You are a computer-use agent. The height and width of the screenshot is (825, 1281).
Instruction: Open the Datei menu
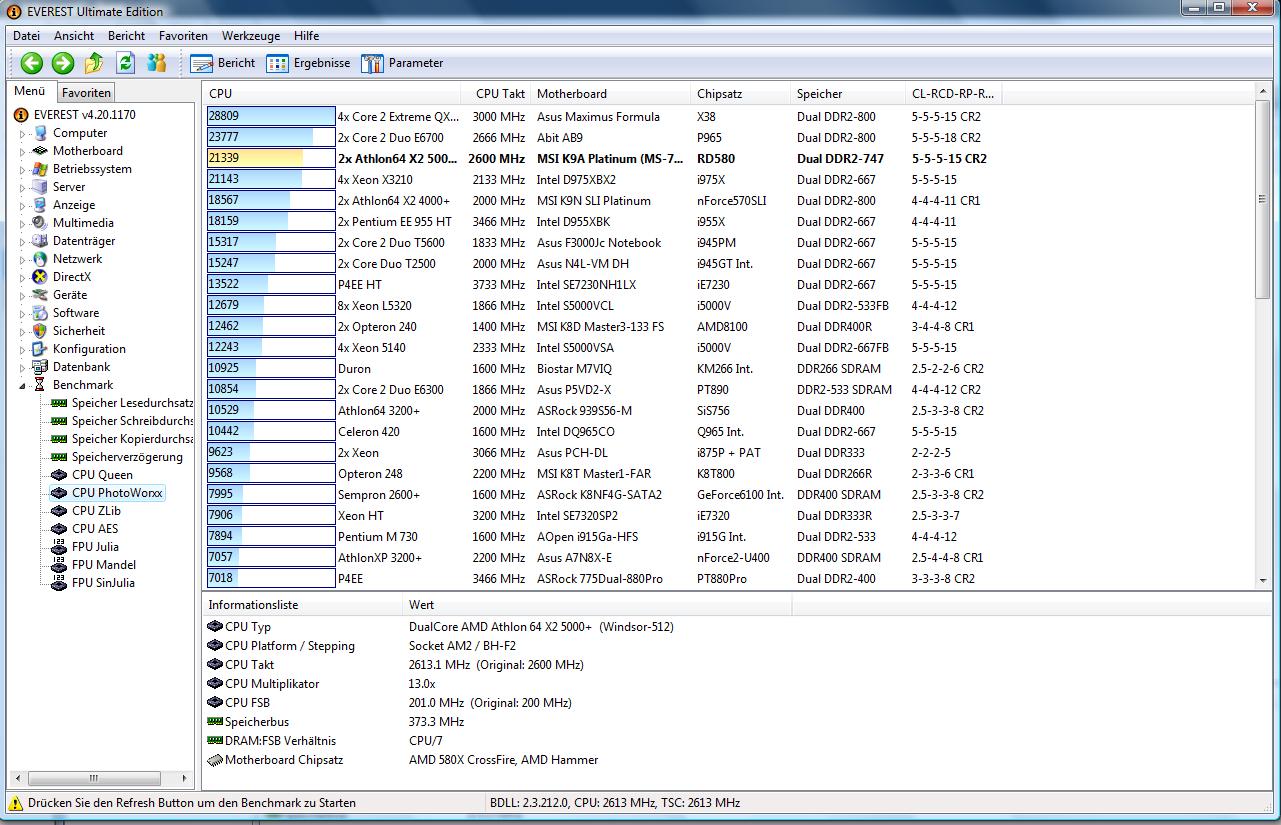[26, 36]
